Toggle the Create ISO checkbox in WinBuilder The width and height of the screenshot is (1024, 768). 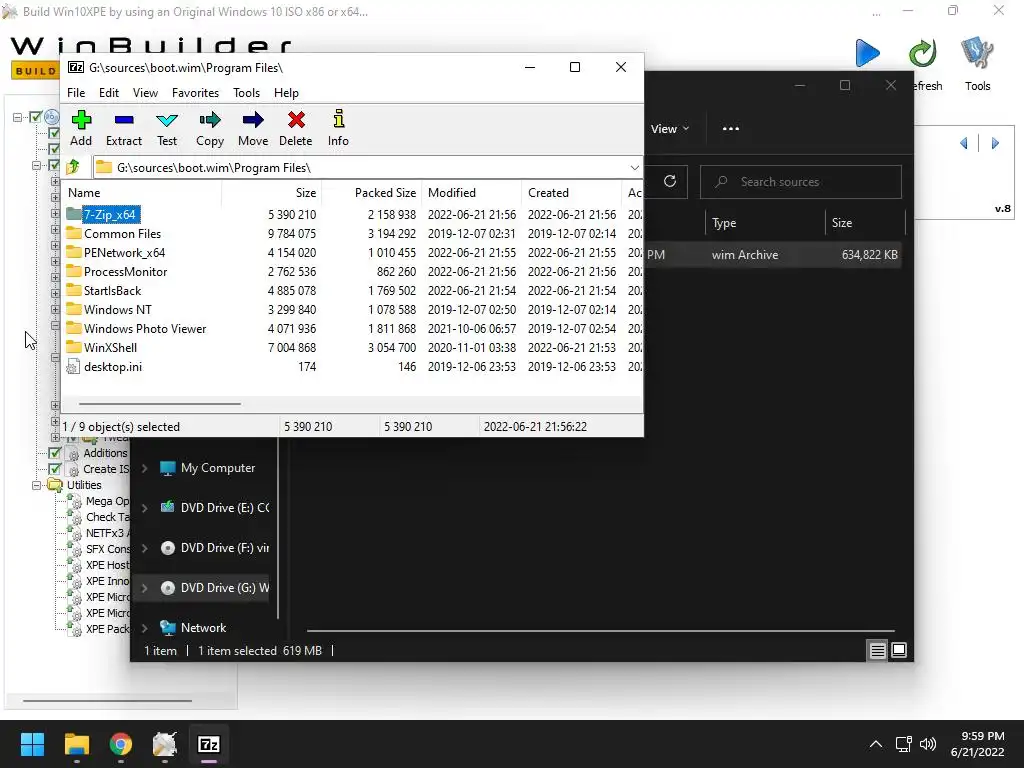coord(55,469)
